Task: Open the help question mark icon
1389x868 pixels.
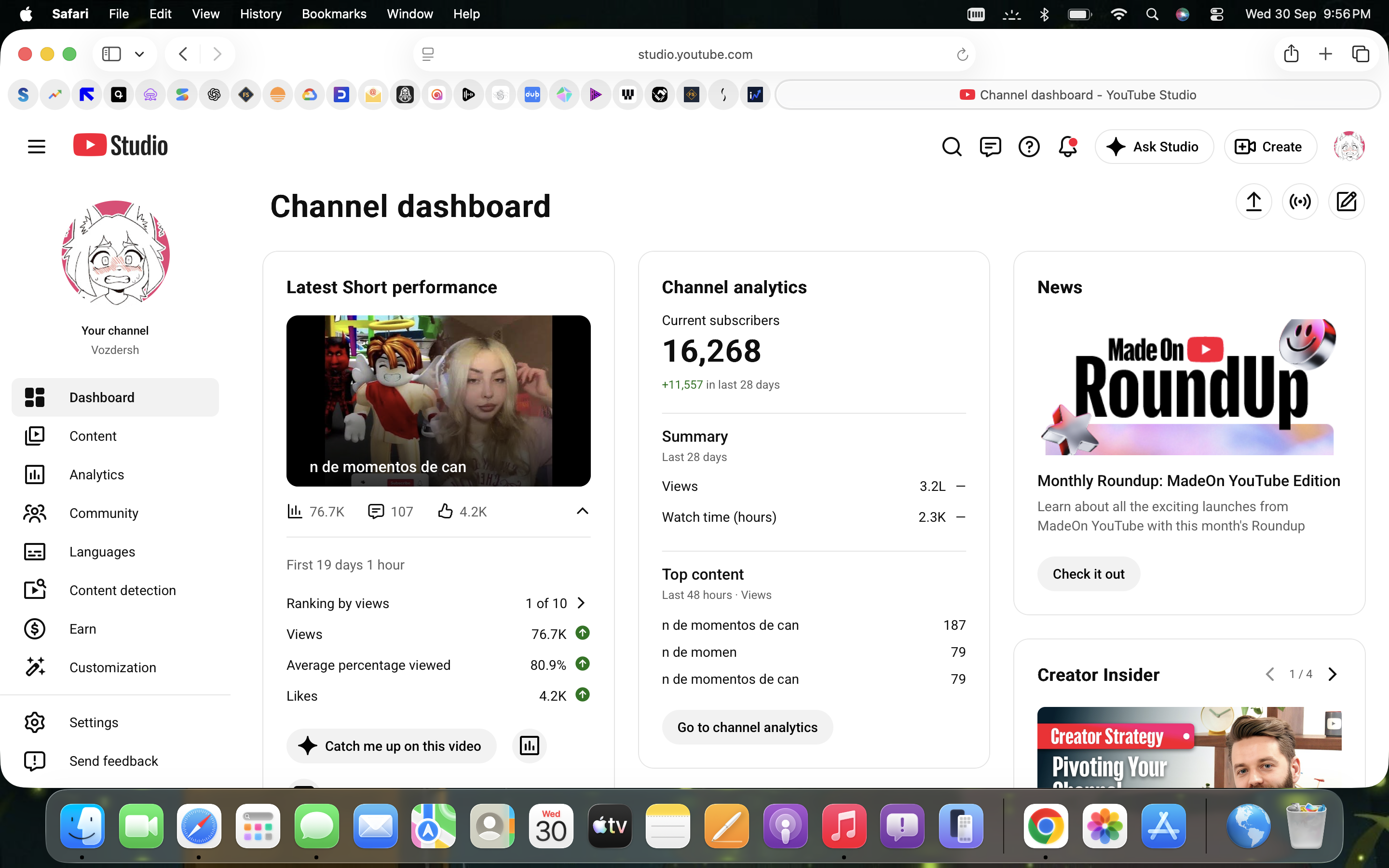Action: [x=1029, y=147]
